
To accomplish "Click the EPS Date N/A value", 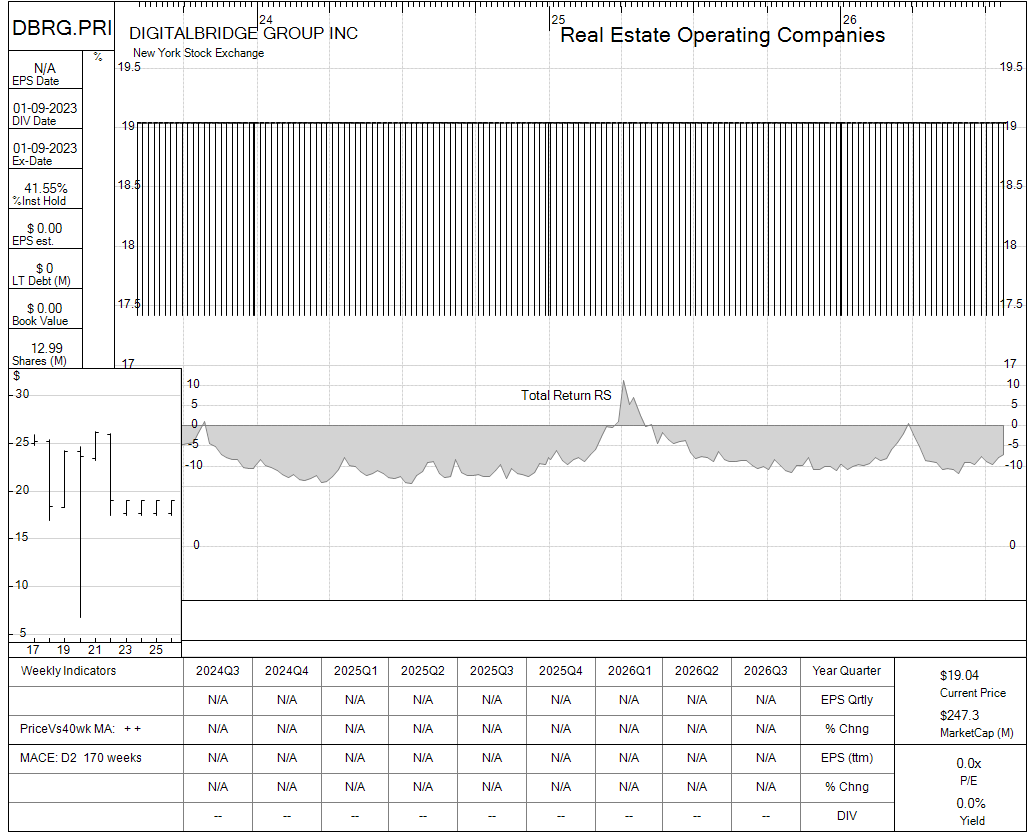I will [45, 68].
